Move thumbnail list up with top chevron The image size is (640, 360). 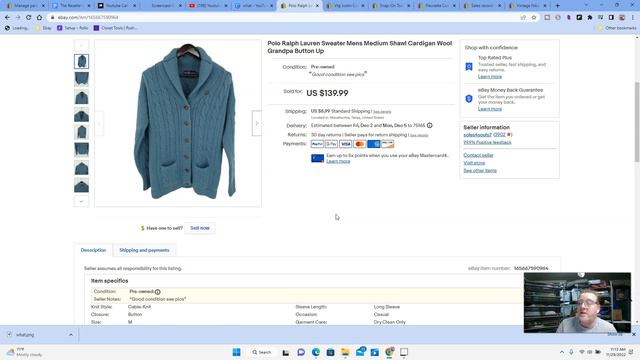(x=81, y=45)
